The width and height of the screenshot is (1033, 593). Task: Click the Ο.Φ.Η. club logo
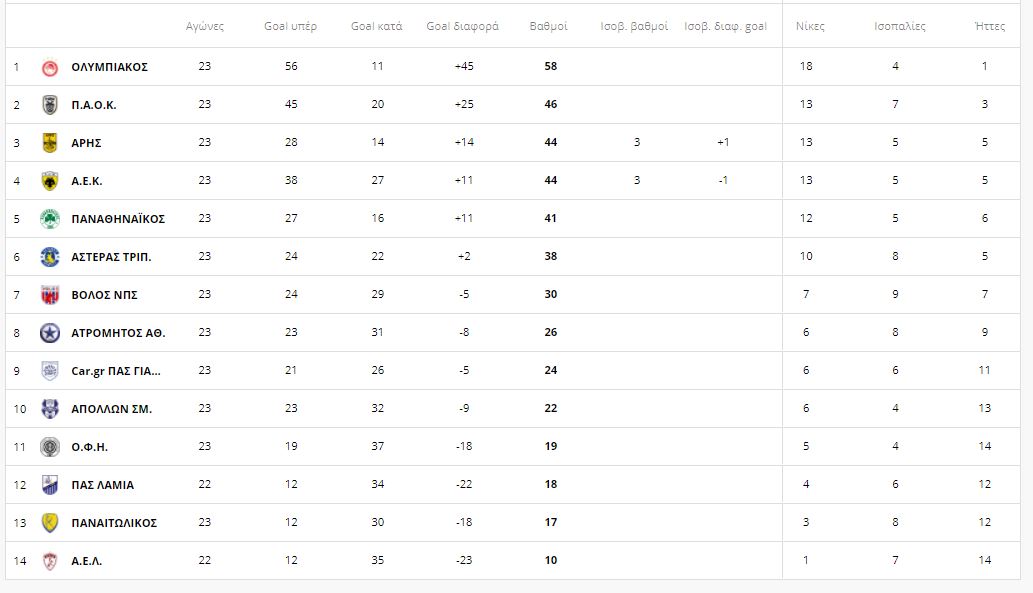50,447
